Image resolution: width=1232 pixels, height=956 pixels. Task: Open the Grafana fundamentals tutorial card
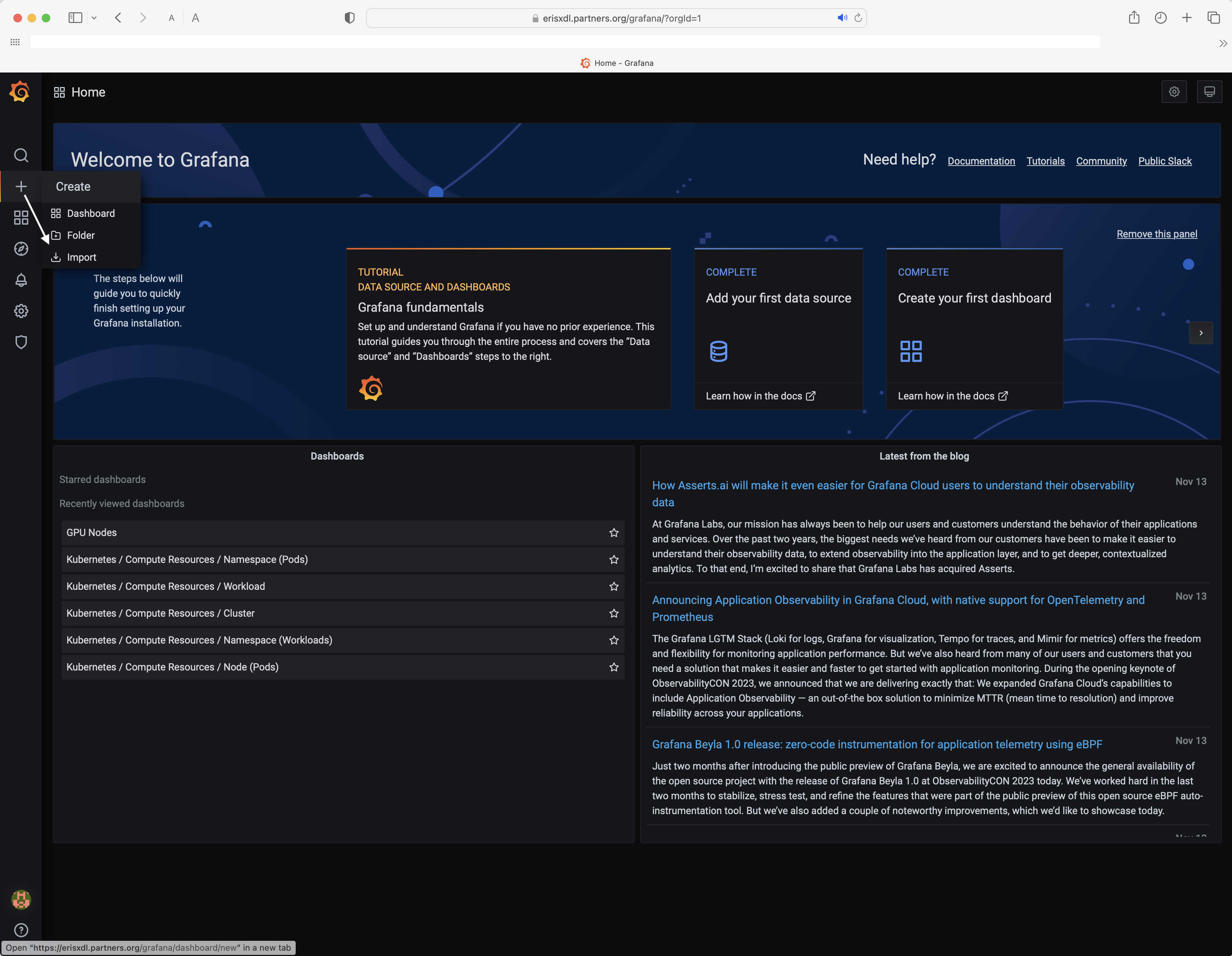pos(508,329)
